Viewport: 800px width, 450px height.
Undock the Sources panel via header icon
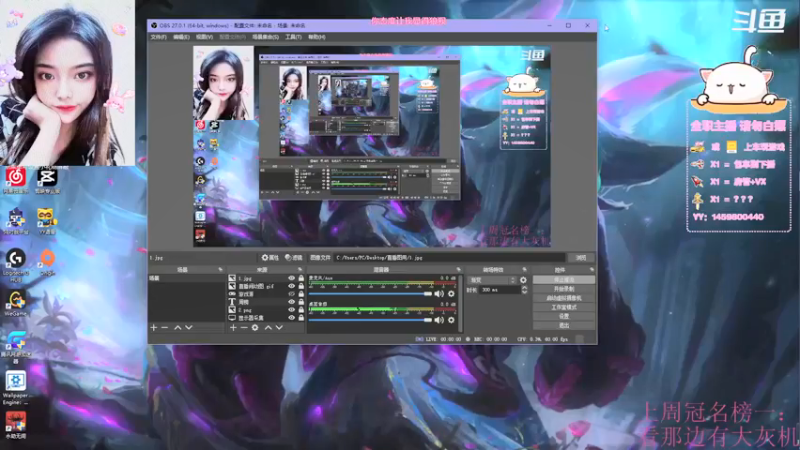(299, 269)
